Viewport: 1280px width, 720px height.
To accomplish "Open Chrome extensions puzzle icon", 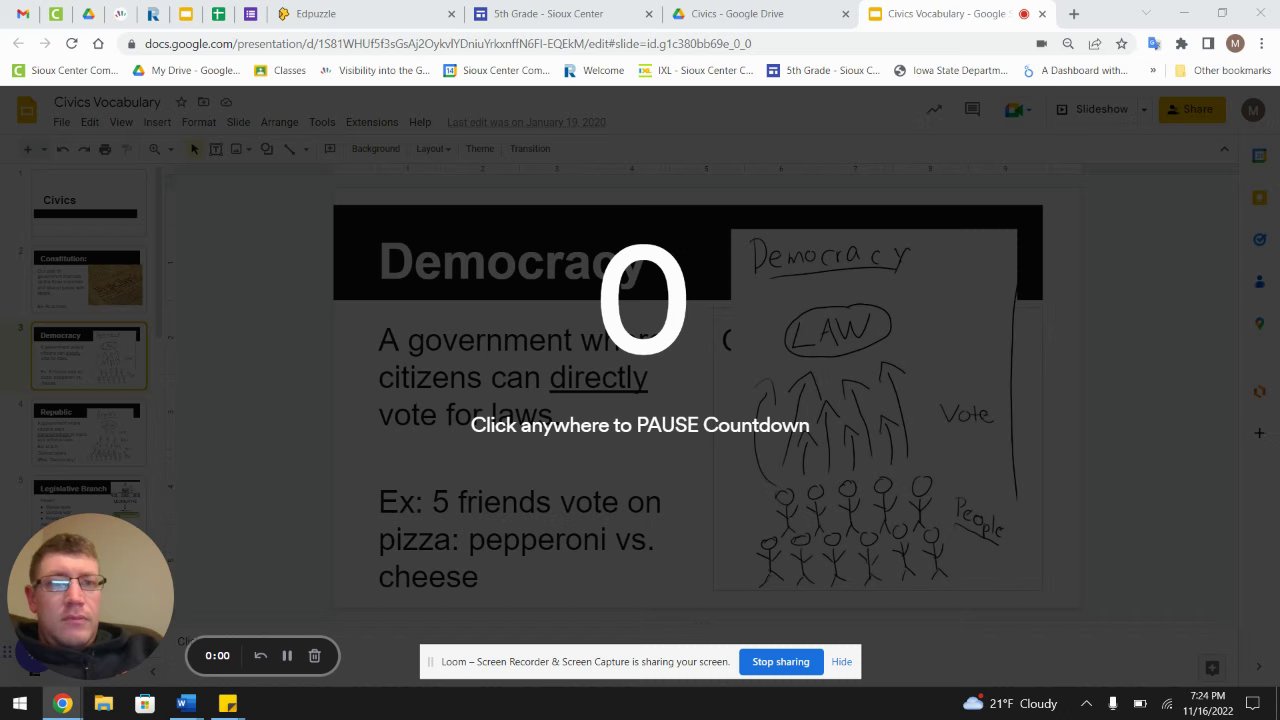I will (1181, 44).
